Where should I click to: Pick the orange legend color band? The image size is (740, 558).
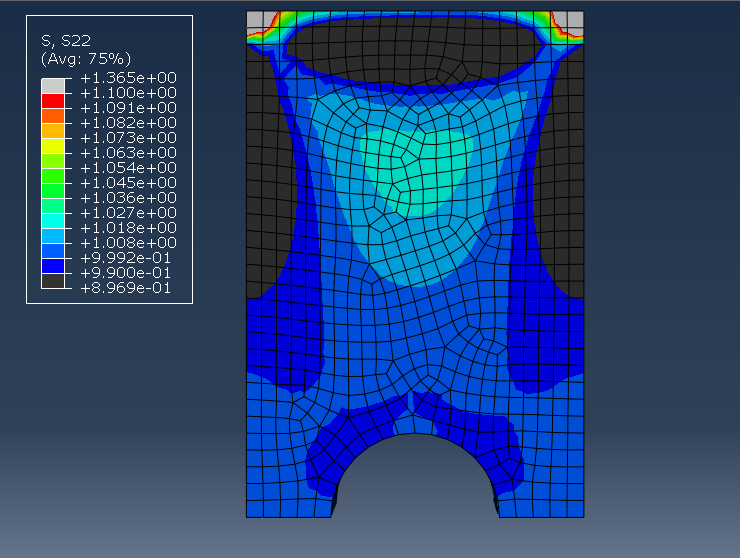click(x=52, y=115)
